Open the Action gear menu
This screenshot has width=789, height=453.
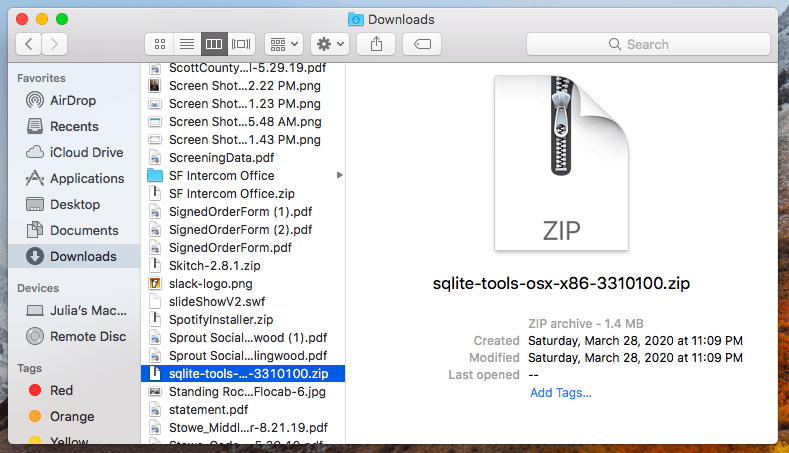[329, 44]
